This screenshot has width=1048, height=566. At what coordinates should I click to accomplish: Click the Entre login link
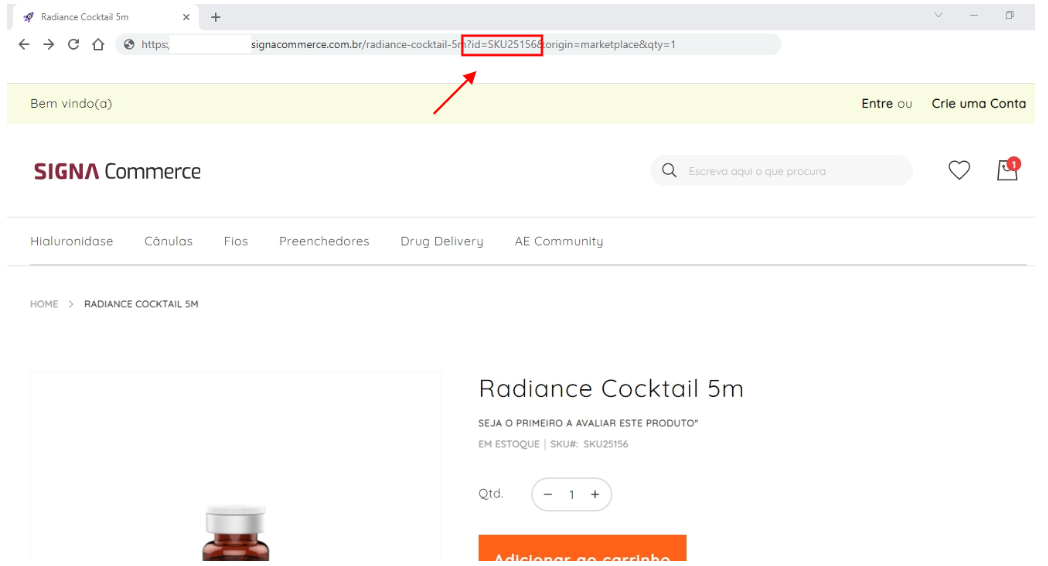click(x=877, y=104)
